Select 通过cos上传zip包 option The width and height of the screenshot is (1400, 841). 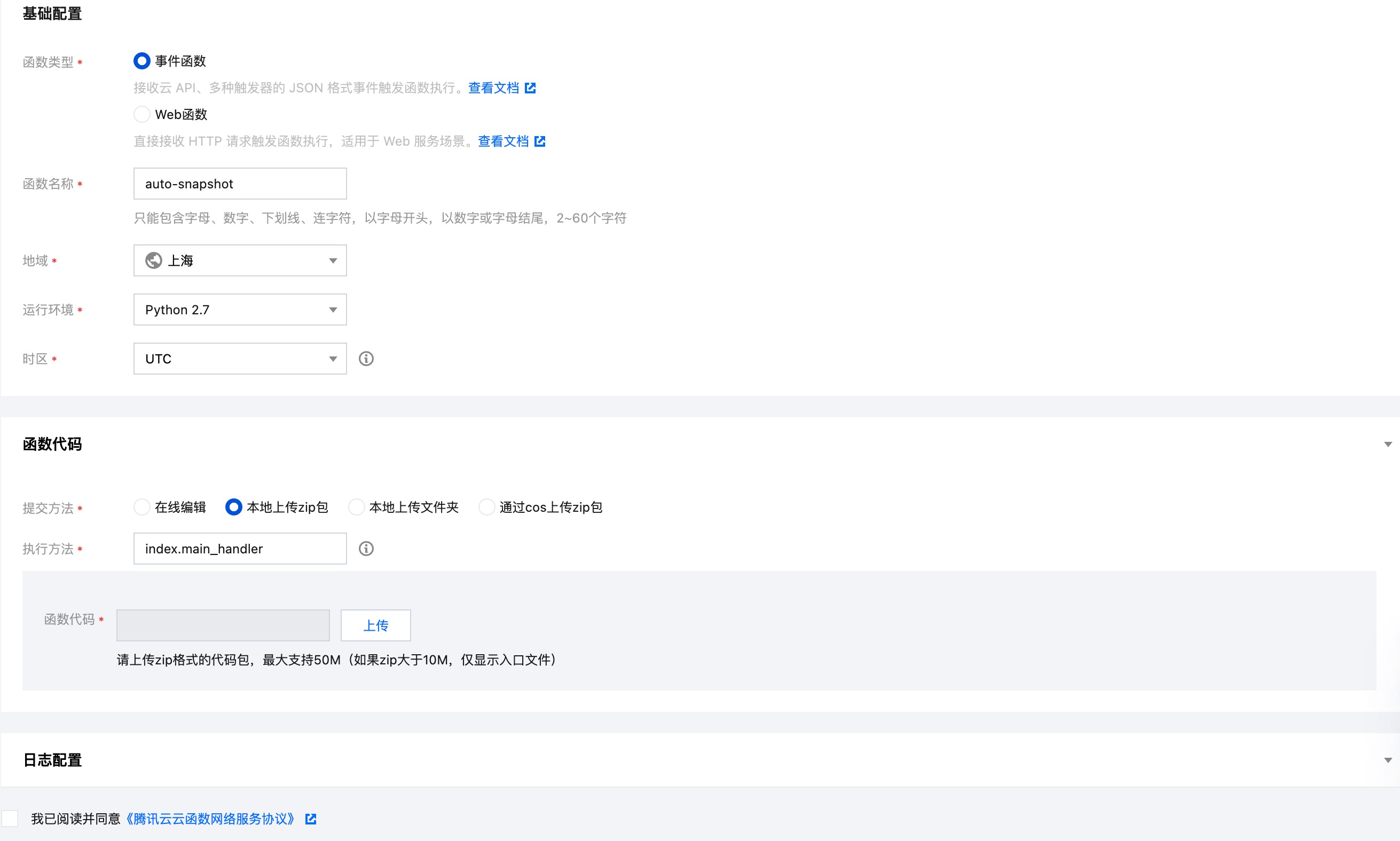coord(486,506)
